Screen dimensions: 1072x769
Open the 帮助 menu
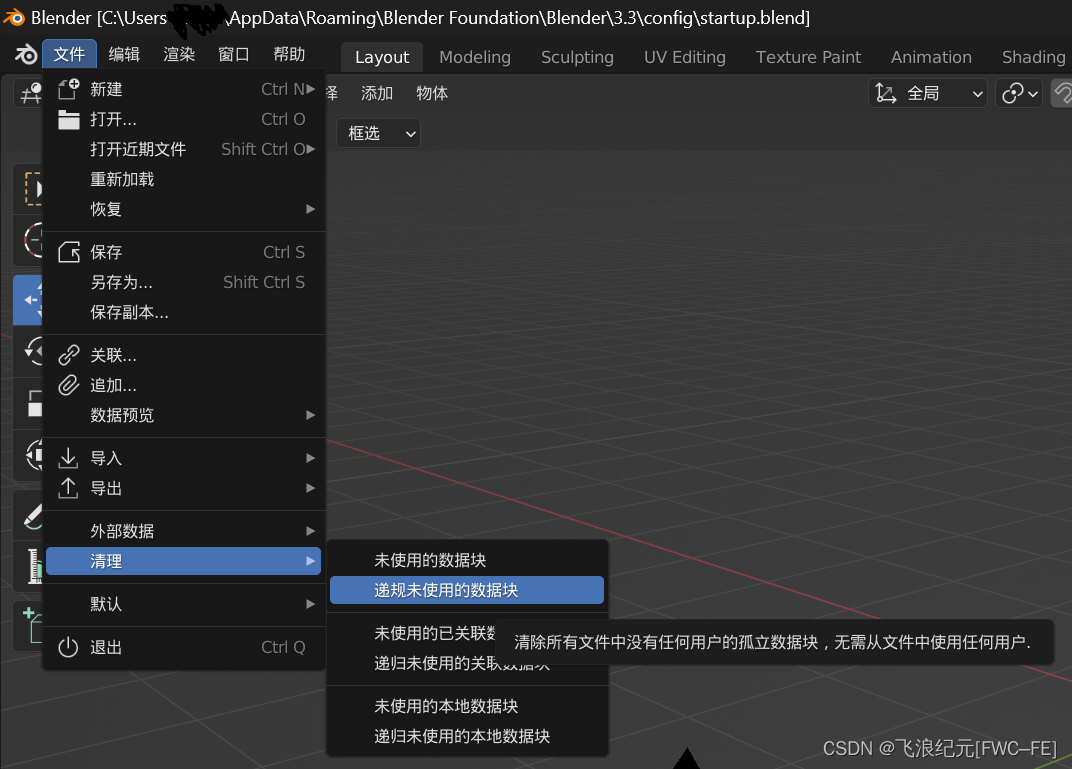pyautogui.click(x=289, y=55)
